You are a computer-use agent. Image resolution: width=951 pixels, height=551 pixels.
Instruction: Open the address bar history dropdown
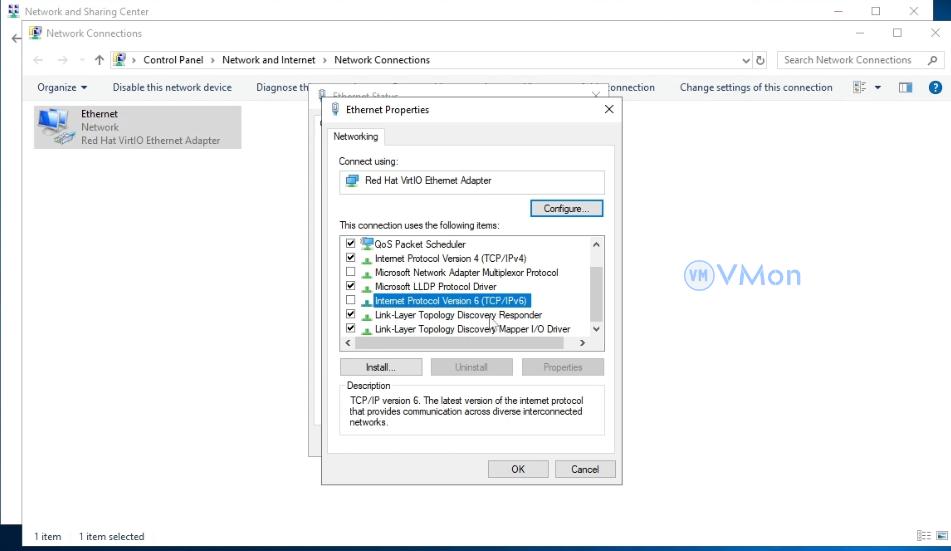click(x=746, y=60)
